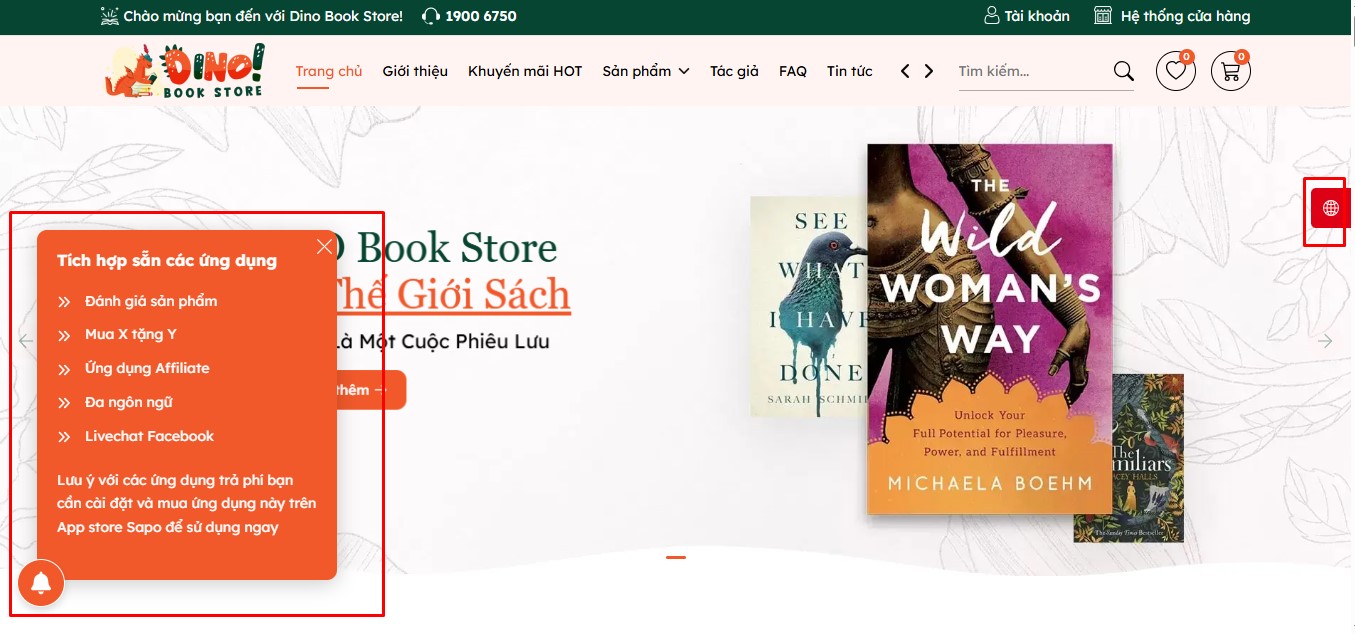Go to the next slide arrow
1355x634 pixels.
[1325, 341]
